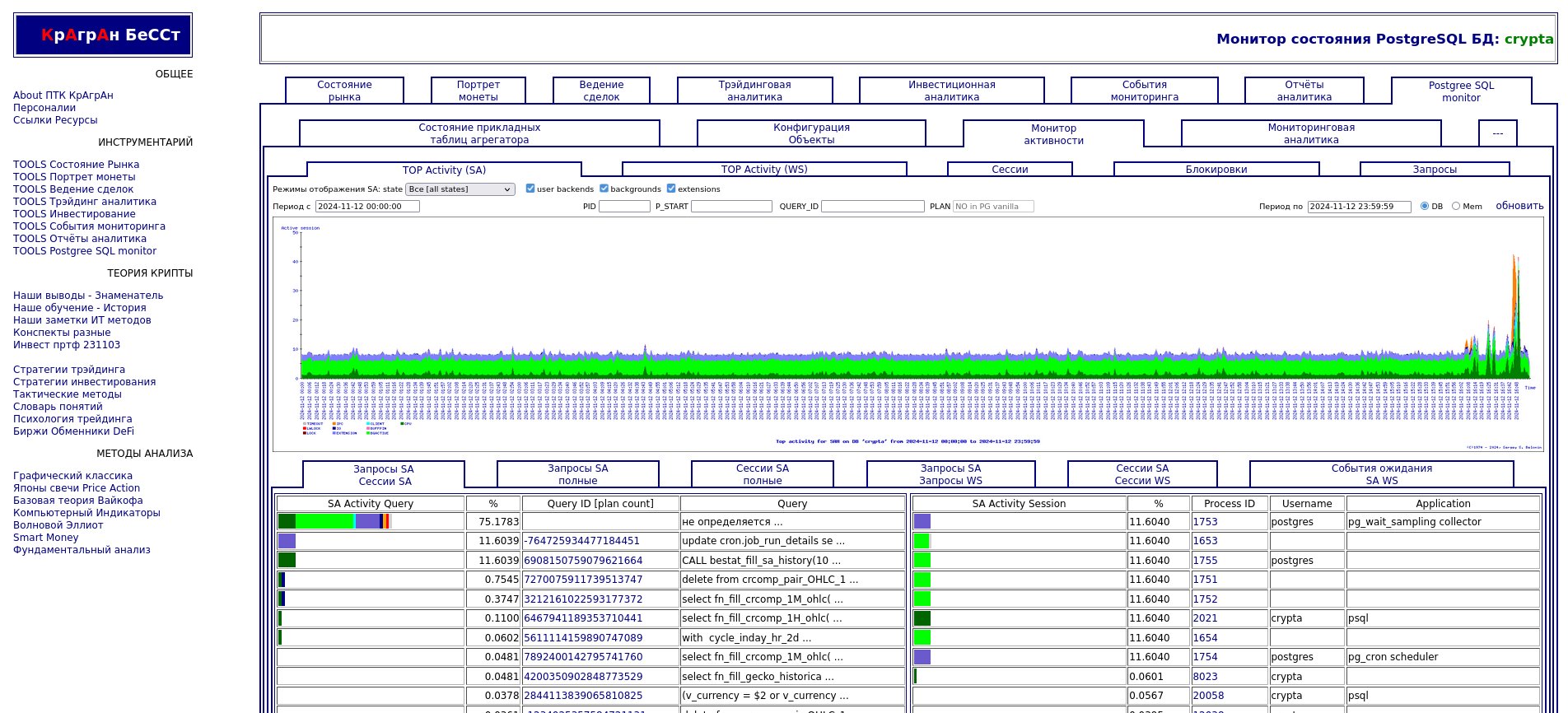Open TOOLS Состояние Рынка sidebar link

pyautogui.click(x=76, y=165)
